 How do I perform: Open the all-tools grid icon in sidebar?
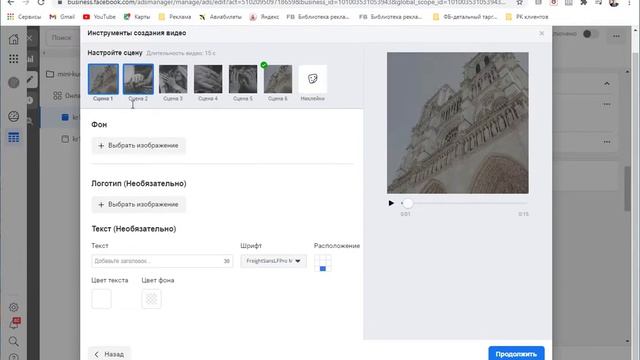[13, 59]
